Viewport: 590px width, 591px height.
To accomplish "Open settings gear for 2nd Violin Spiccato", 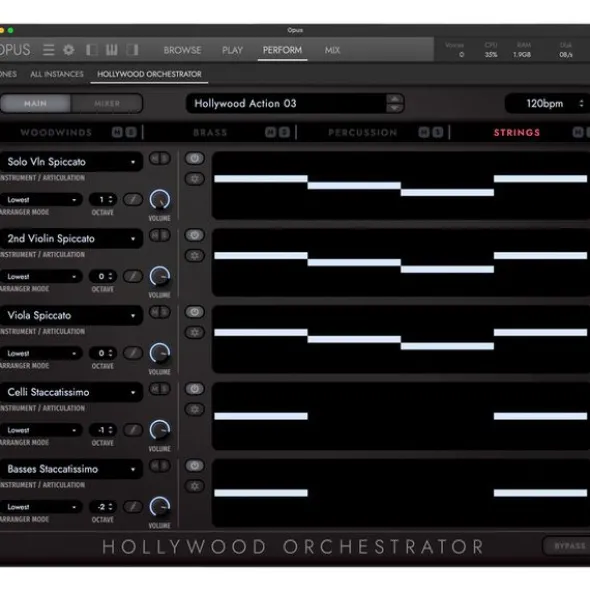I will 195,256.
